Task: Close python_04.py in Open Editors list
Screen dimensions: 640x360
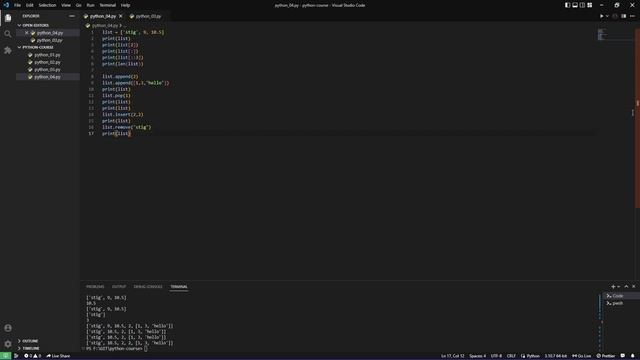Action: 27,33
